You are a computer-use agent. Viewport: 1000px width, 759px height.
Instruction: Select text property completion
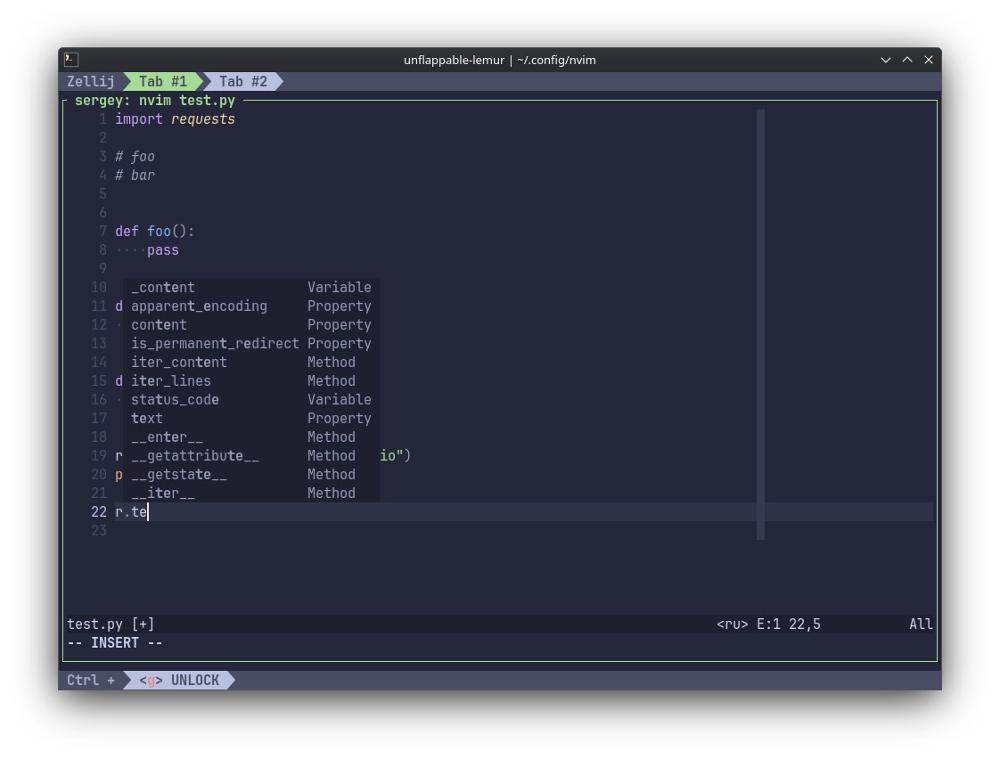tap(251, 418)
